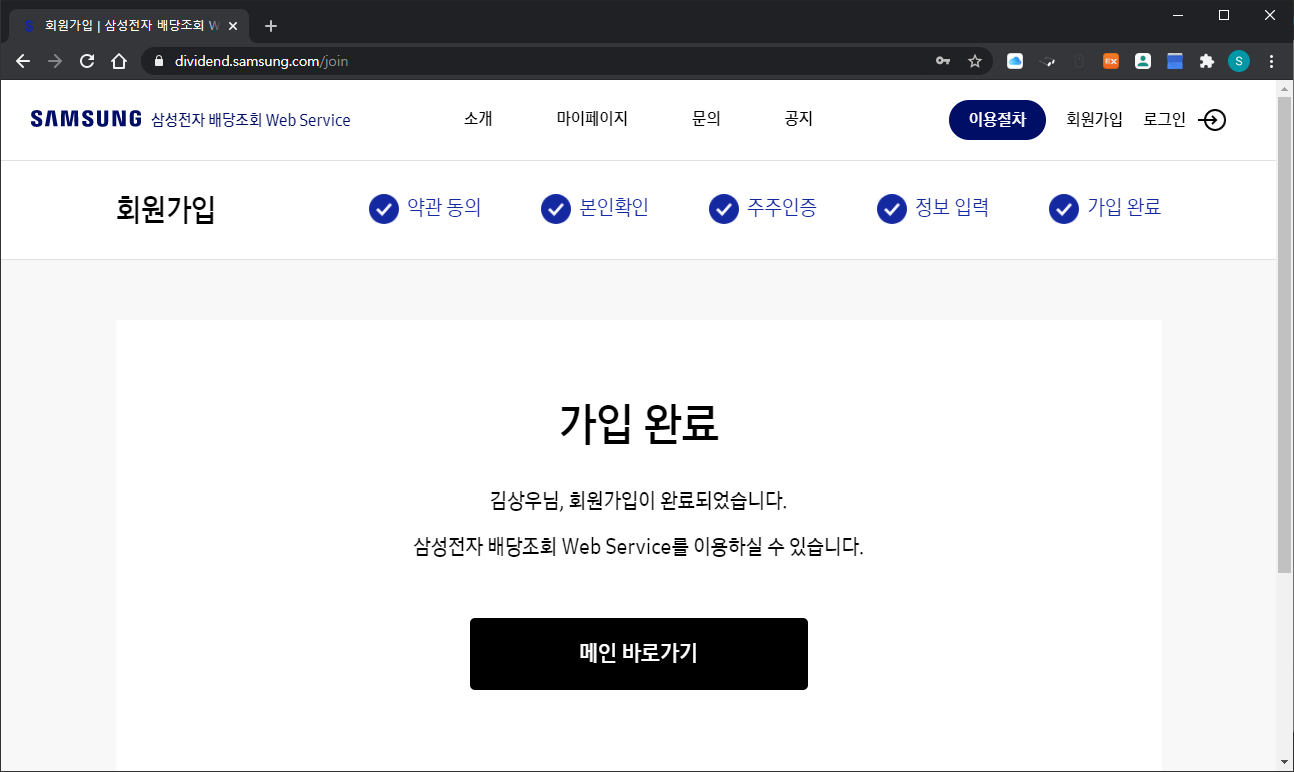The width and height of the screenshot is (1294, 772).
Task: Click the scrollbar up arrow
Action: pyautogui.click(x=1285, y=88)
